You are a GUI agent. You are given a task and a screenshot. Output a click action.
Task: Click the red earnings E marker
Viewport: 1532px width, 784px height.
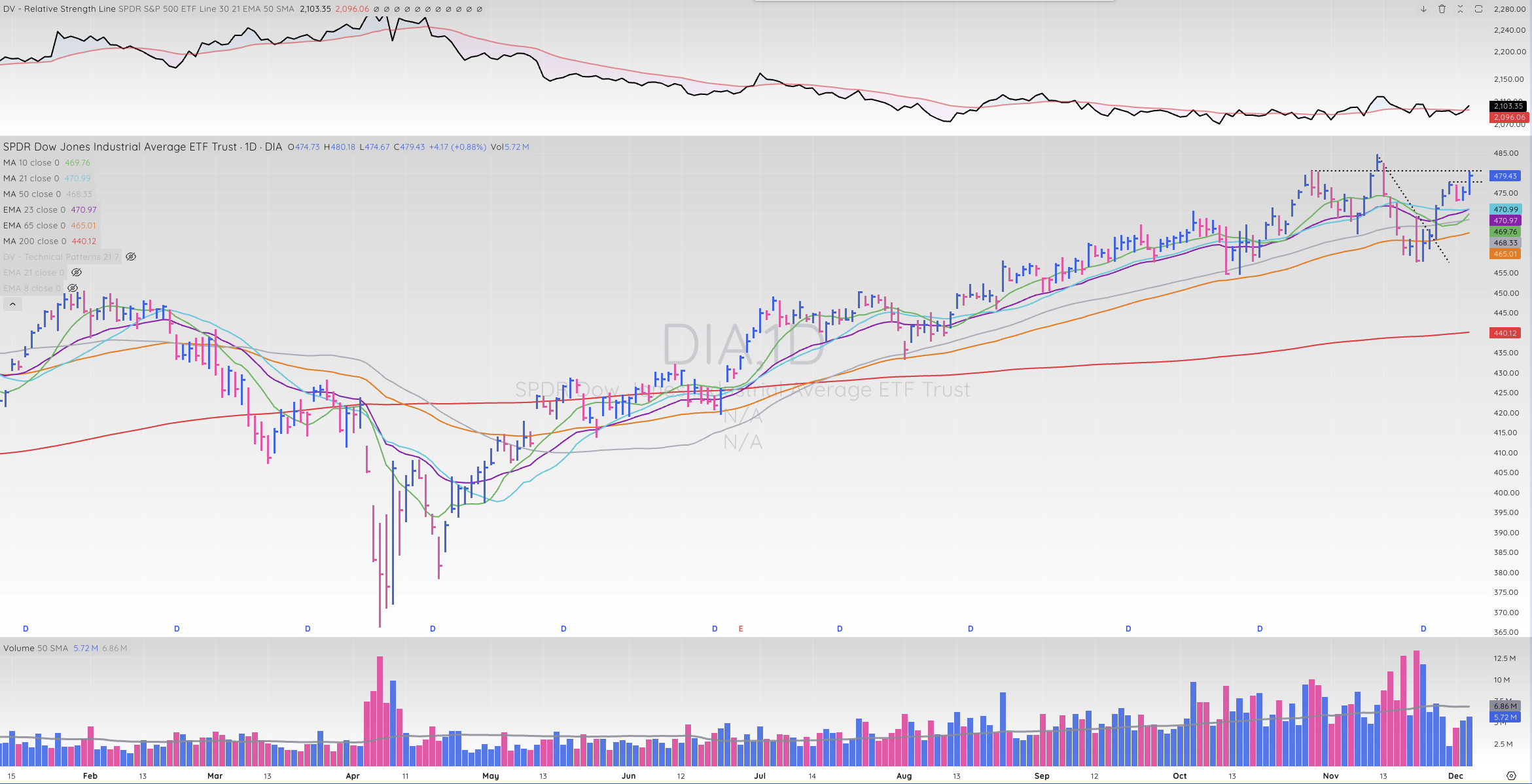[741, 629]
